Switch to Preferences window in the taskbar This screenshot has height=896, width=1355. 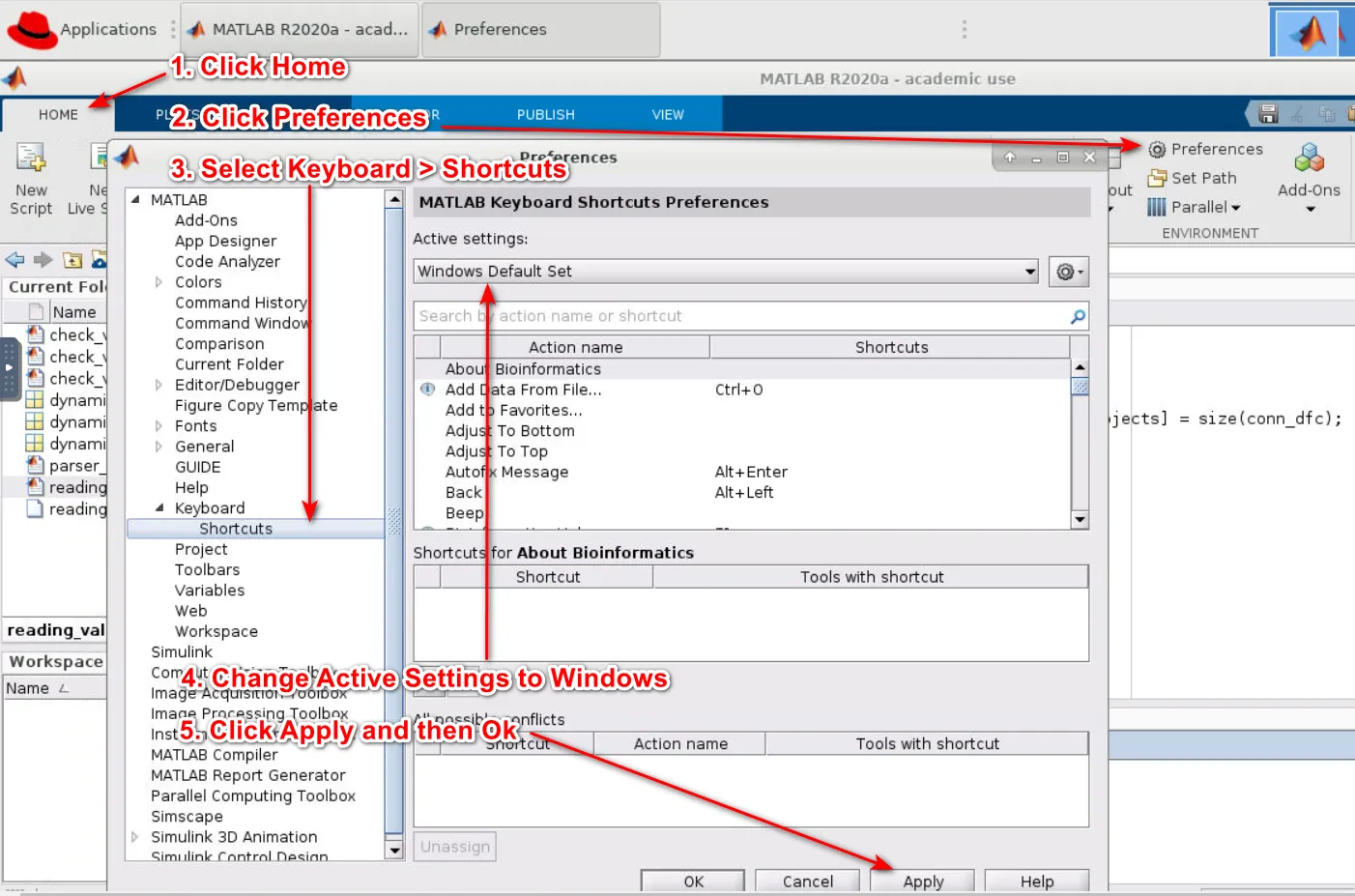click(541, 30)
